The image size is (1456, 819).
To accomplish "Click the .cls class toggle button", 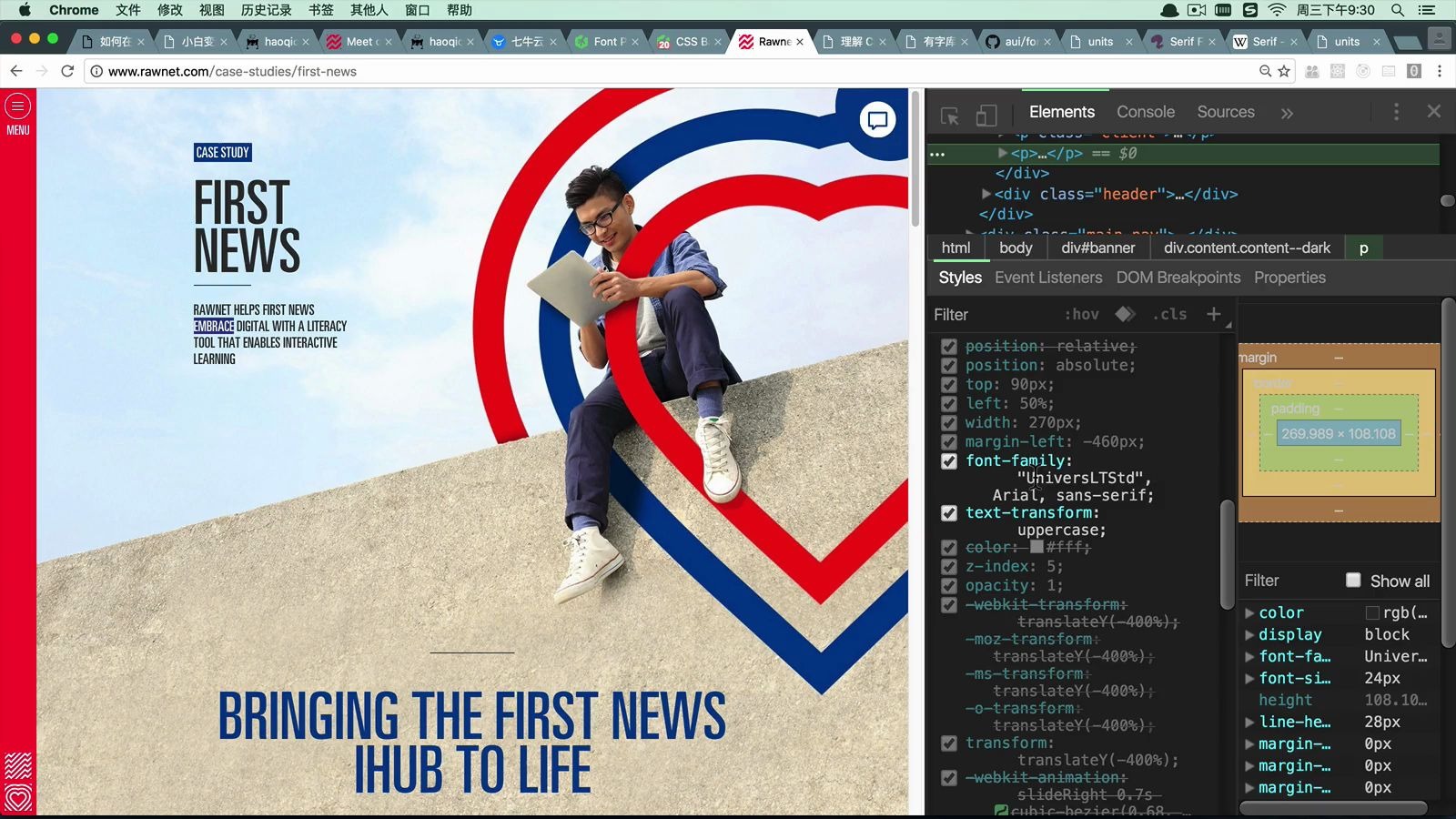I will tap(1170, 314).
